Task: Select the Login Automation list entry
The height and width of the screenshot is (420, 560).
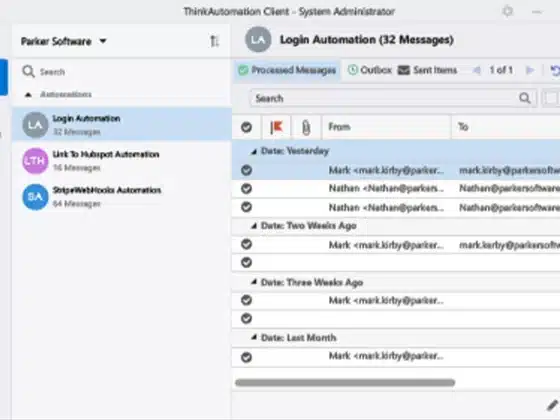Action: 122,125
